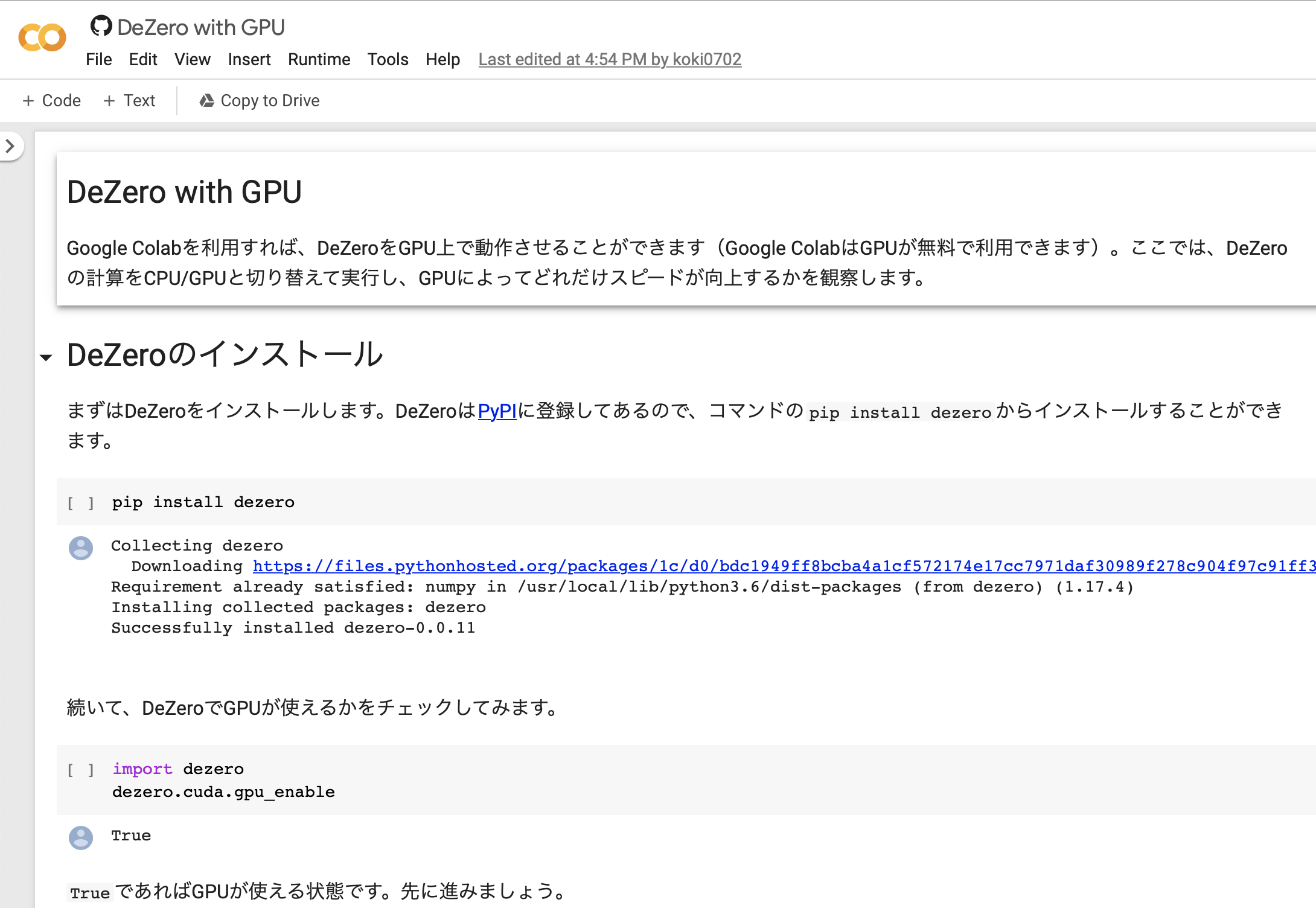Click the GitHub icon beside notebook title
Image resolution: width=1316 pixels, height=908 pixels.
point(101,26)
